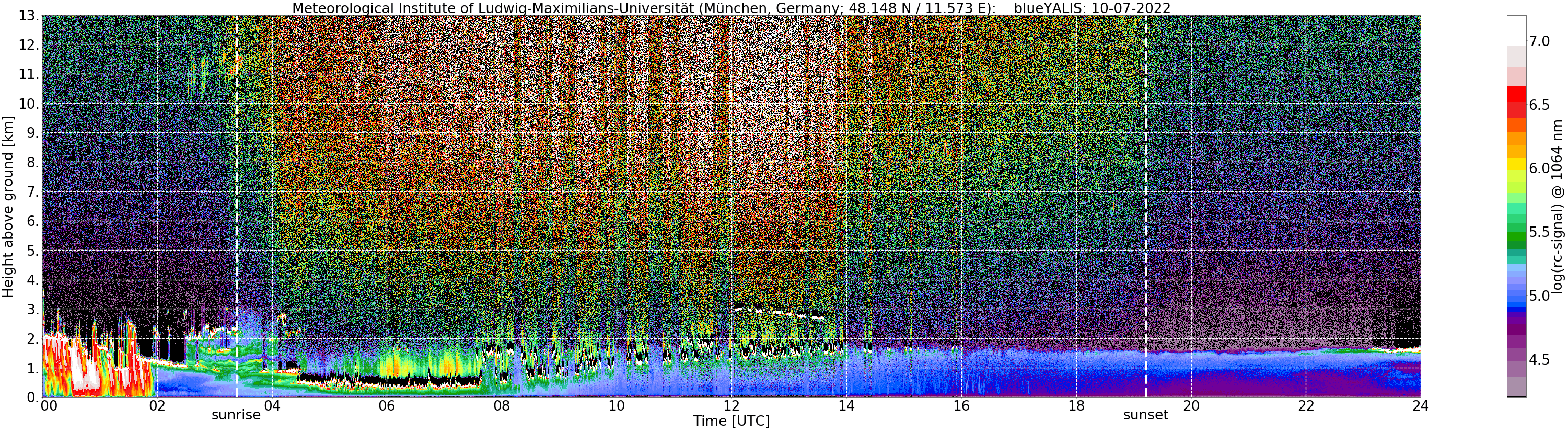Image resolution: width=1568 pixels, height=431 pixels.
Task: Click the height axis tick "3."
Action: [x=33, y=309]
